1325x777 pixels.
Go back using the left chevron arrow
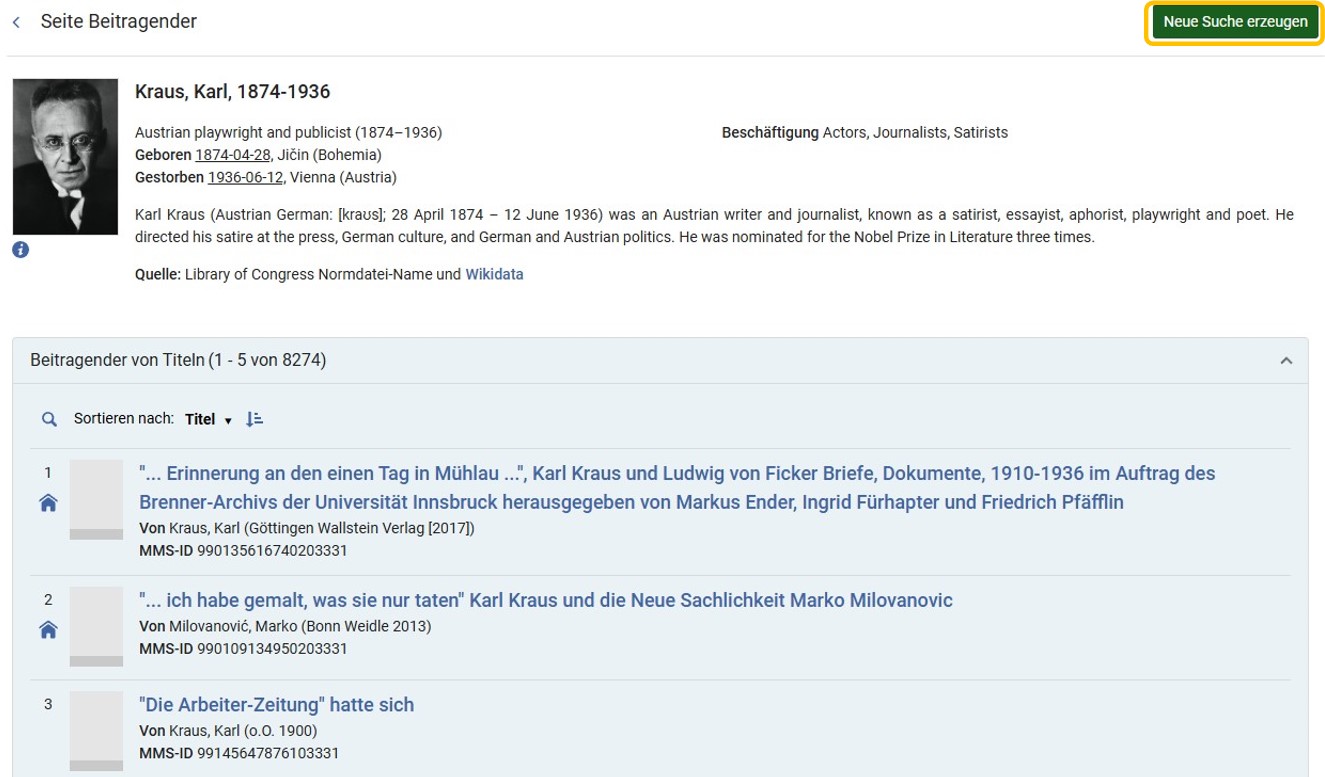16,22
